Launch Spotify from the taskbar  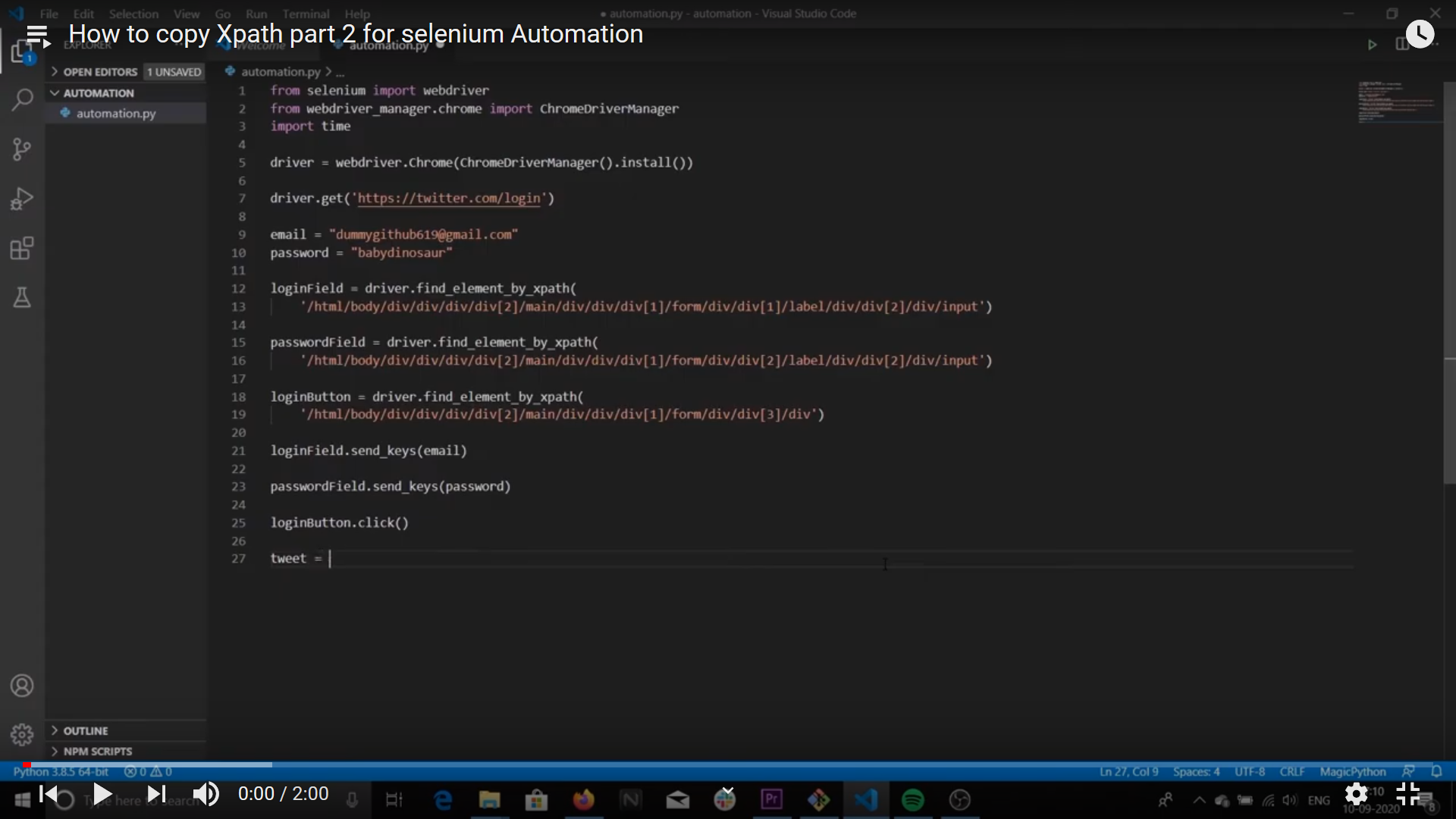tap(914, 799)
